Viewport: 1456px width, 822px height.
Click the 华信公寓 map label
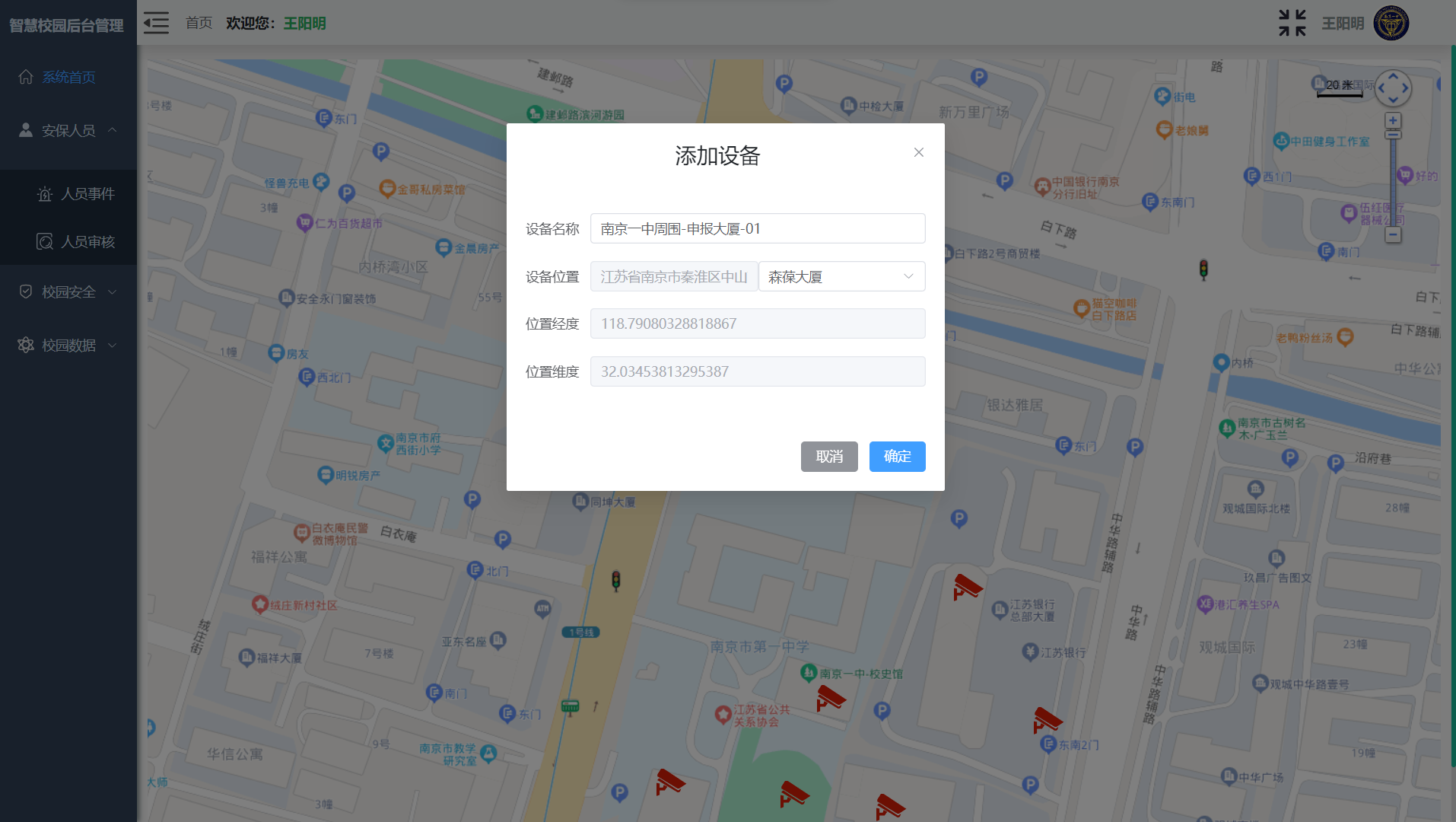point(235,754)
